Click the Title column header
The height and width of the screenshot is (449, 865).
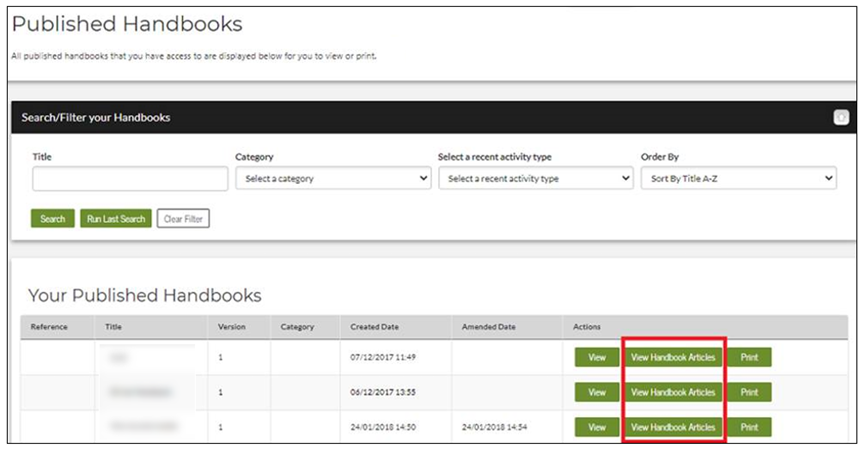[113, 327]
